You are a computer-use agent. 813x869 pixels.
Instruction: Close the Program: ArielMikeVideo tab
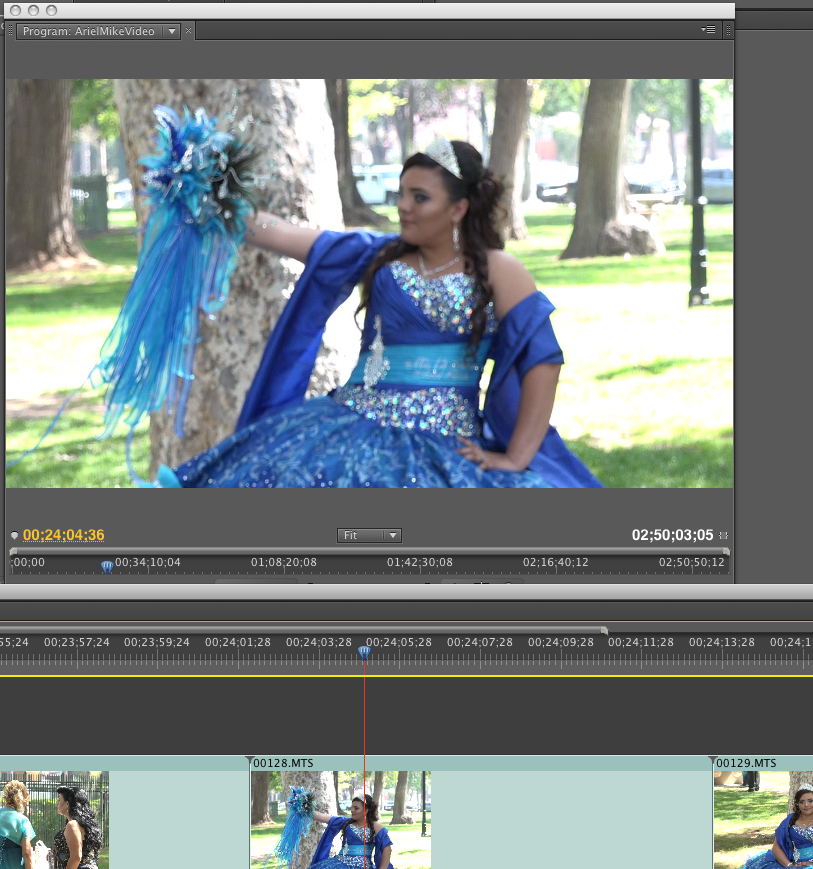click(188, 31)
